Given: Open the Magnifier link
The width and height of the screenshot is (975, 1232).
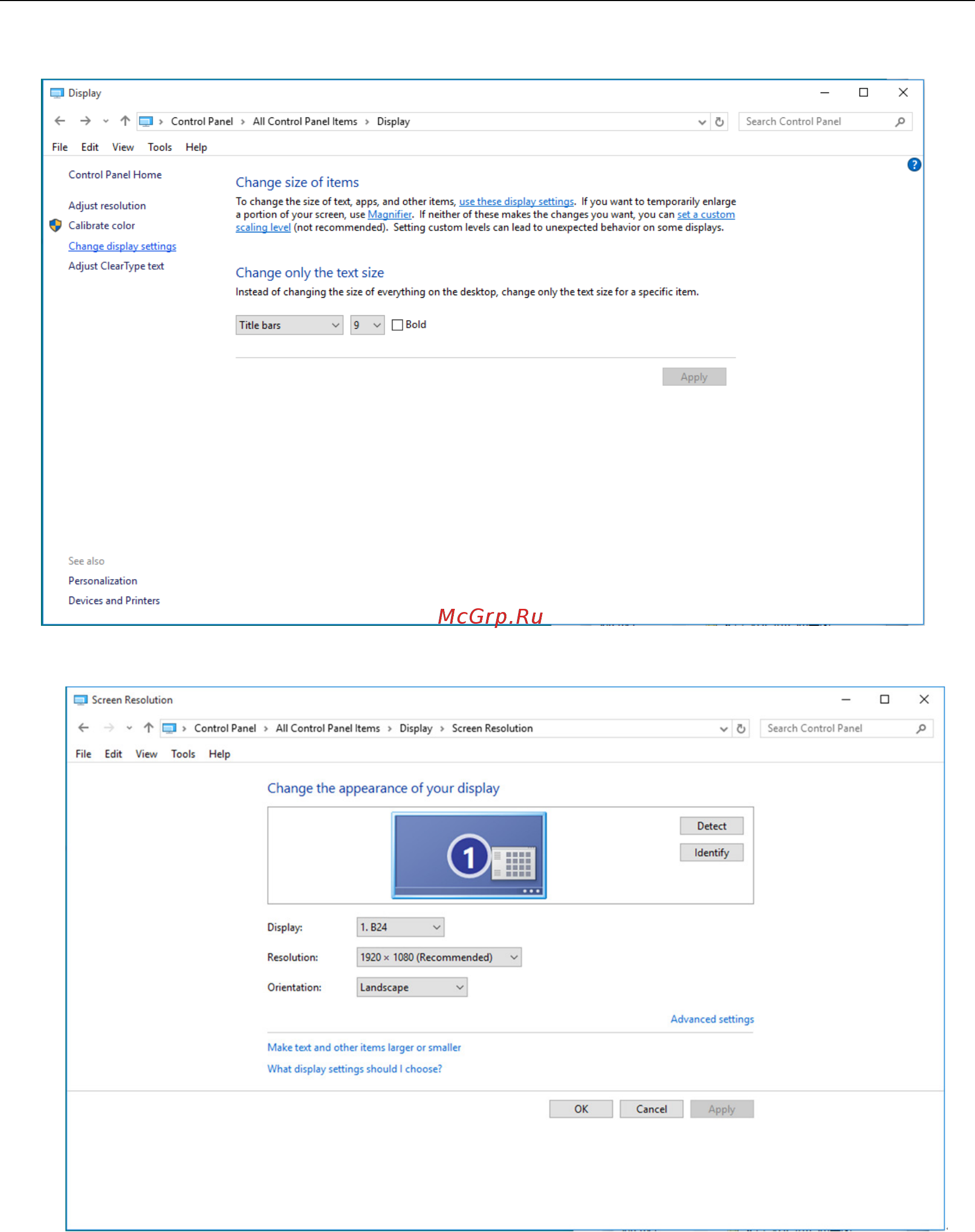Looking at the screenshot, I should click(x=389, y=215).
